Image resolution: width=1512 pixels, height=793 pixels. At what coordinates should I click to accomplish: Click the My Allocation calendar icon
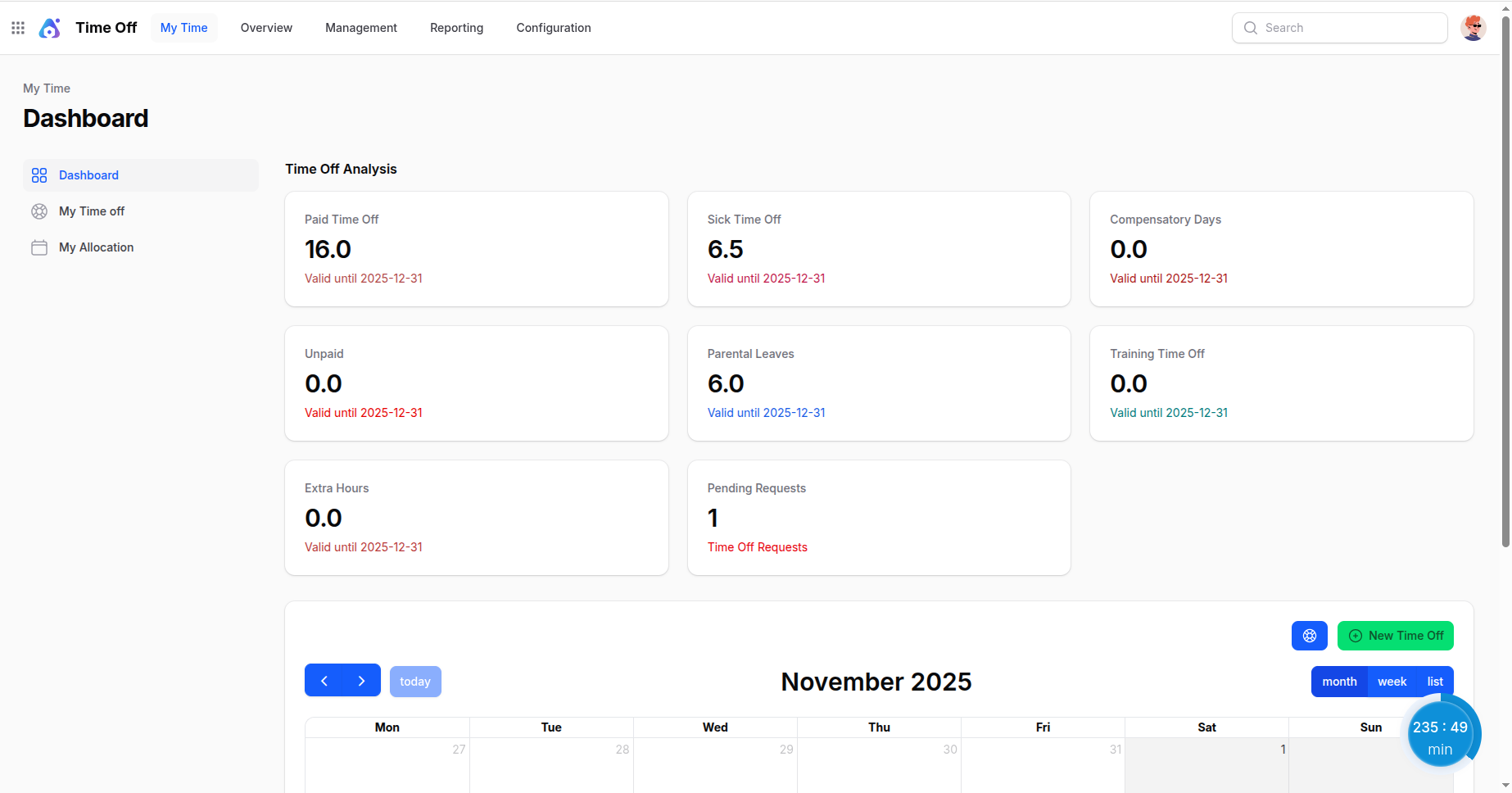pos(39,247)
